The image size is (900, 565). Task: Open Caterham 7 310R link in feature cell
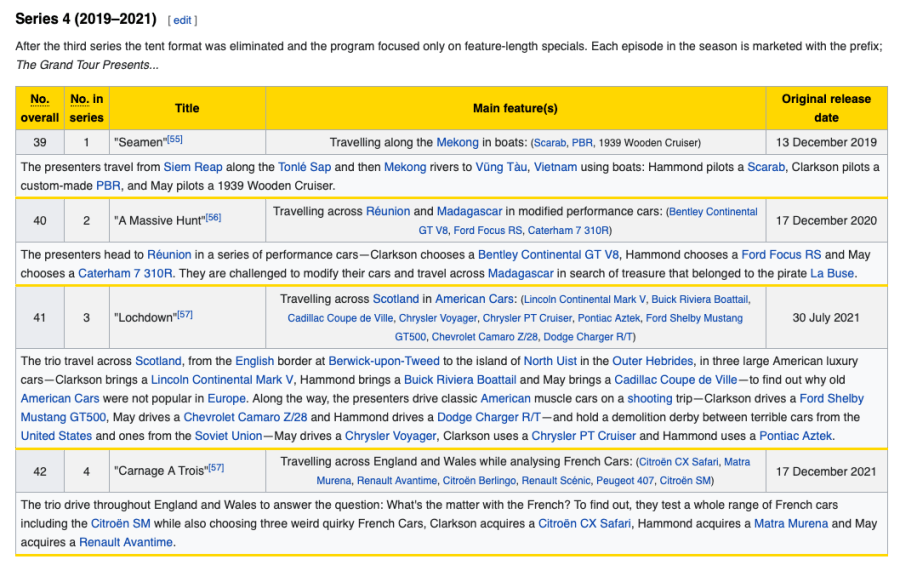568,230
